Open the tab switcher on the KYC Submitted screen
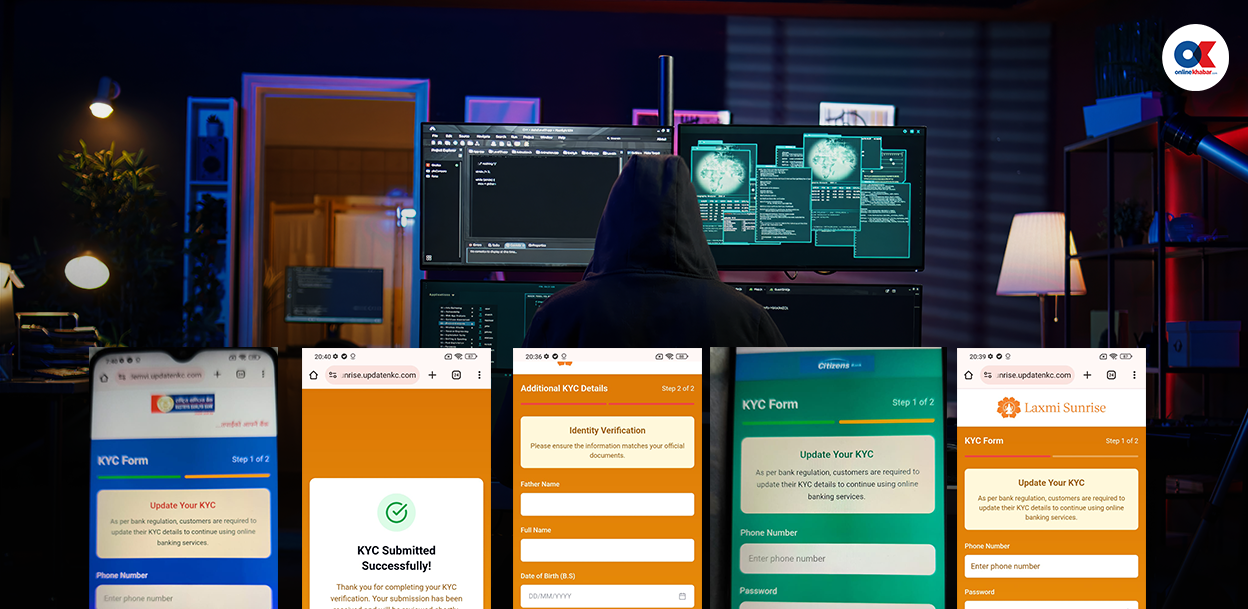1248x609 pixels. 456,375
